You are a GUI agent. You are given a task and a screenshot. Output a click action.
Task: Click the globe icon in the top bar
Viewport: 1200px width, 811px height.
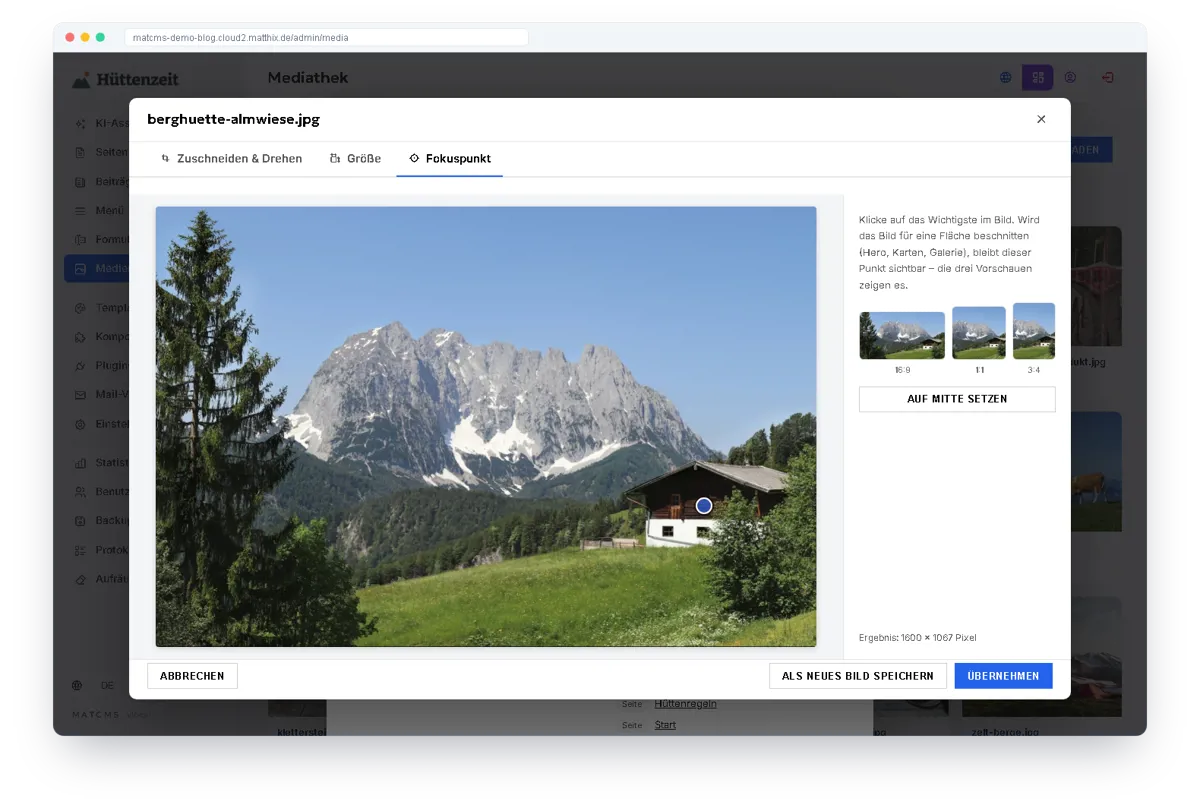pyautogui.click(x=1006, y=78)
